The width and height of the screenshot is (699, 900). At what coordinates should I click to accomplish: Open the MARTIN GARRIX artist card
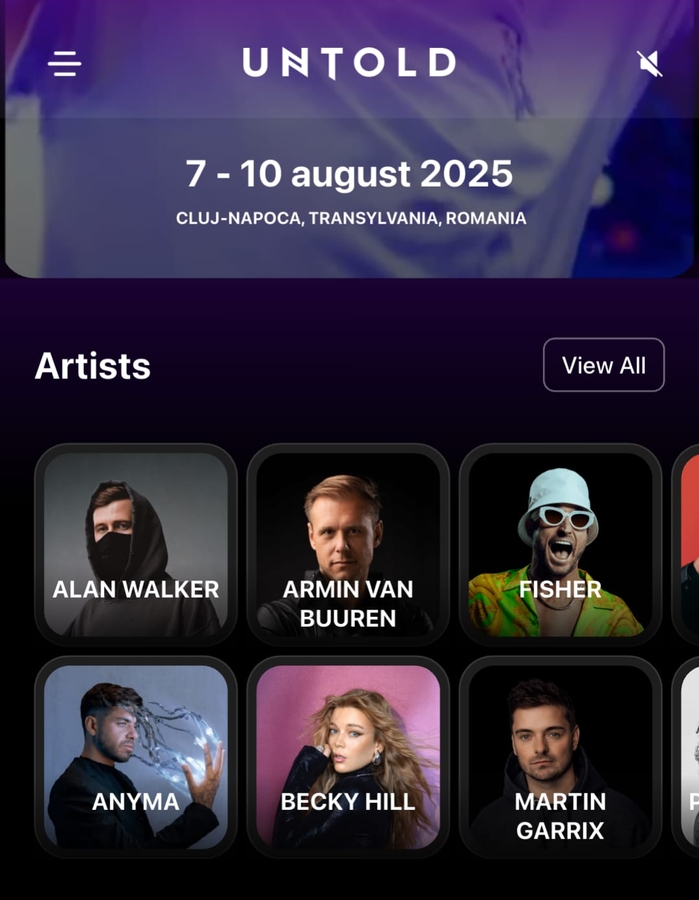point(560,757)
